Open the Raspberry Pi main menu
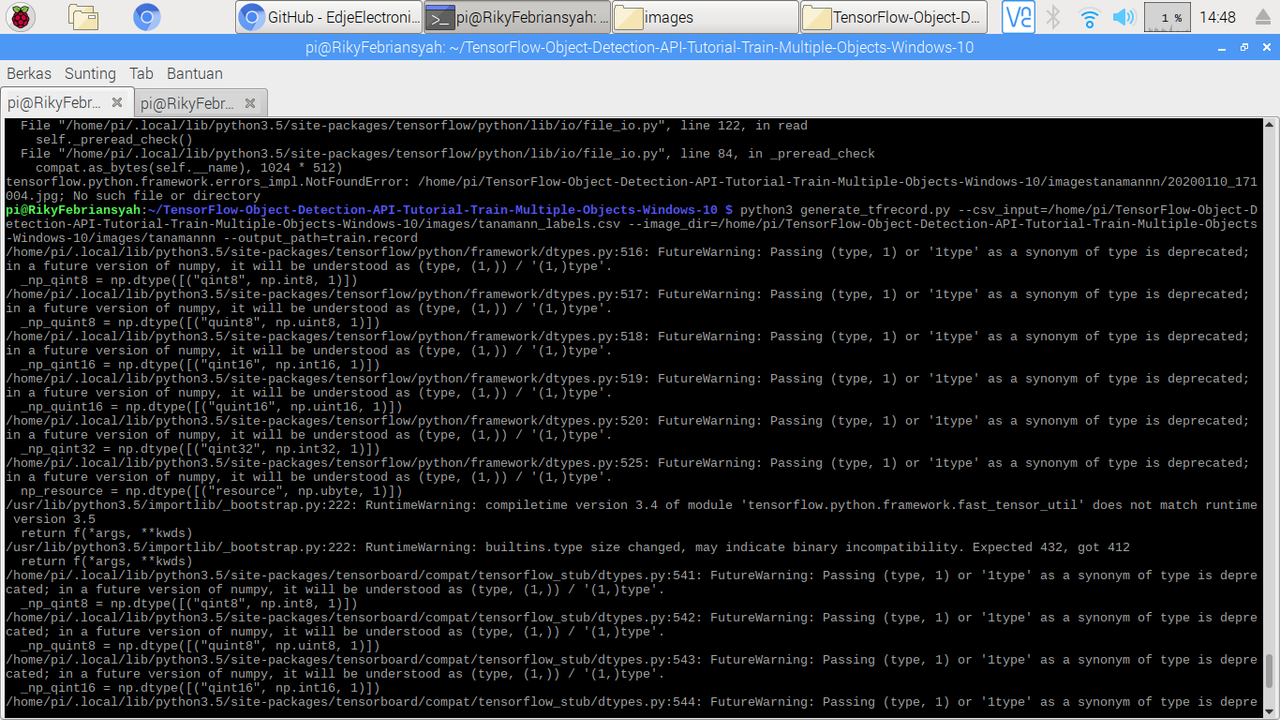Screen dimensions: 1280x720 point(20,17)
